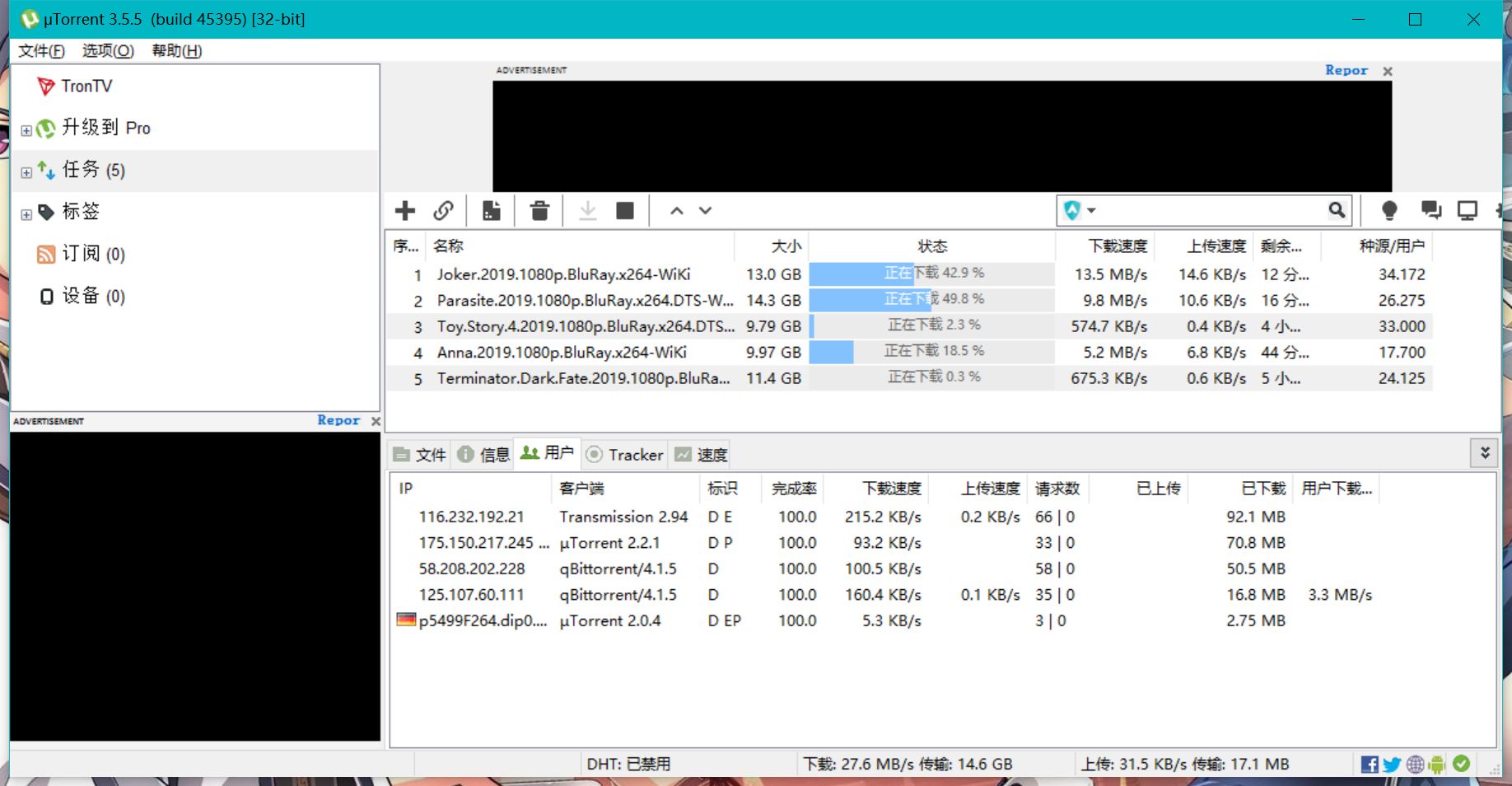This screenshot has width=1512, height=786.
Task: Open the 选项(O) menu
Action: (108, 51)
